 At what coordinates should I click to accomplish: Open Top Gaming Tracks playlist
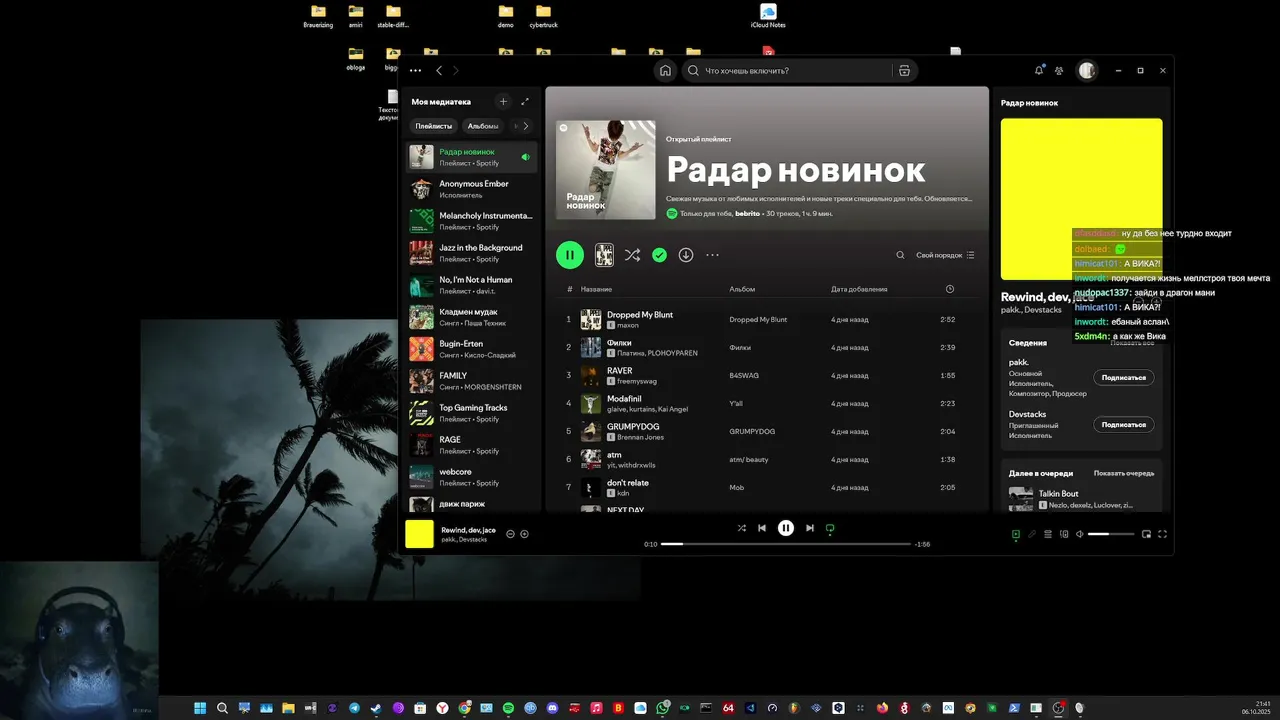[472, 413]
